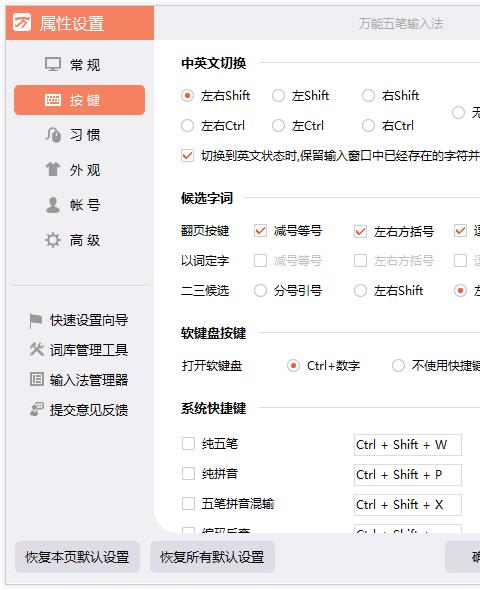Click the feedback icon beside 提交意见反馈
The height and width of the screenshot is (590, 480).
point(36,409)
